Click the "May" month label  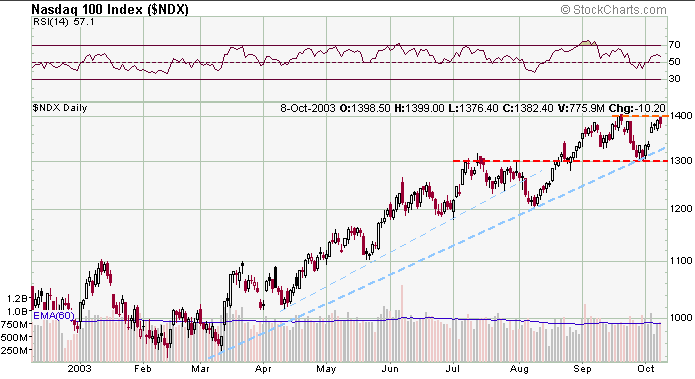326,369
